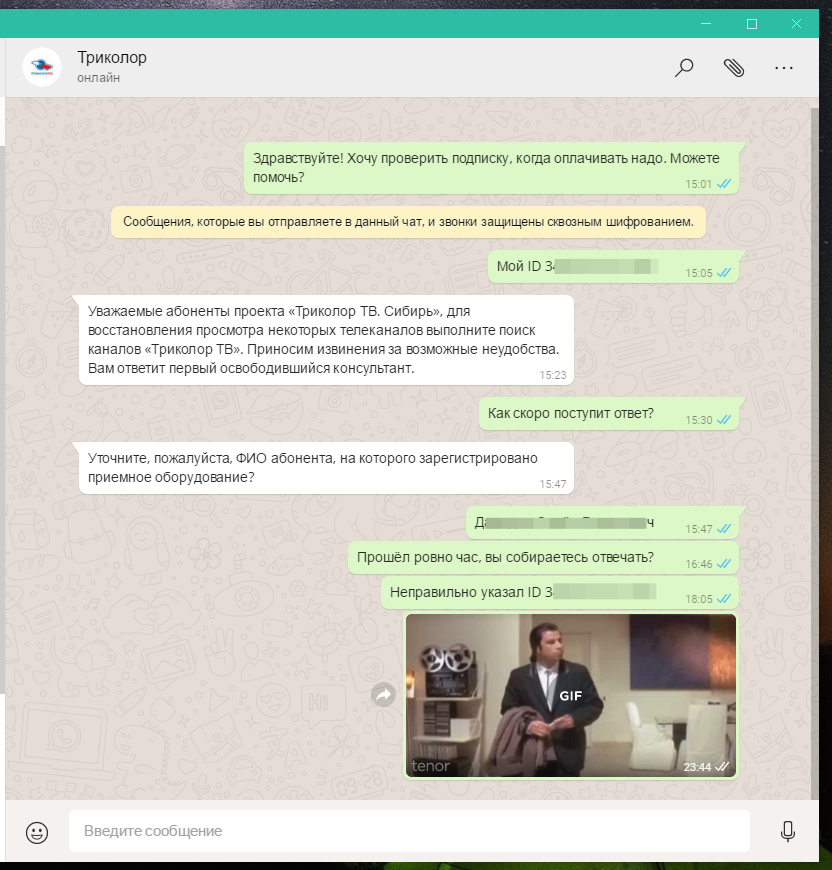
Task: Play the Travolta GIF message
Action: pyautogui.click(x=571, y=695)
